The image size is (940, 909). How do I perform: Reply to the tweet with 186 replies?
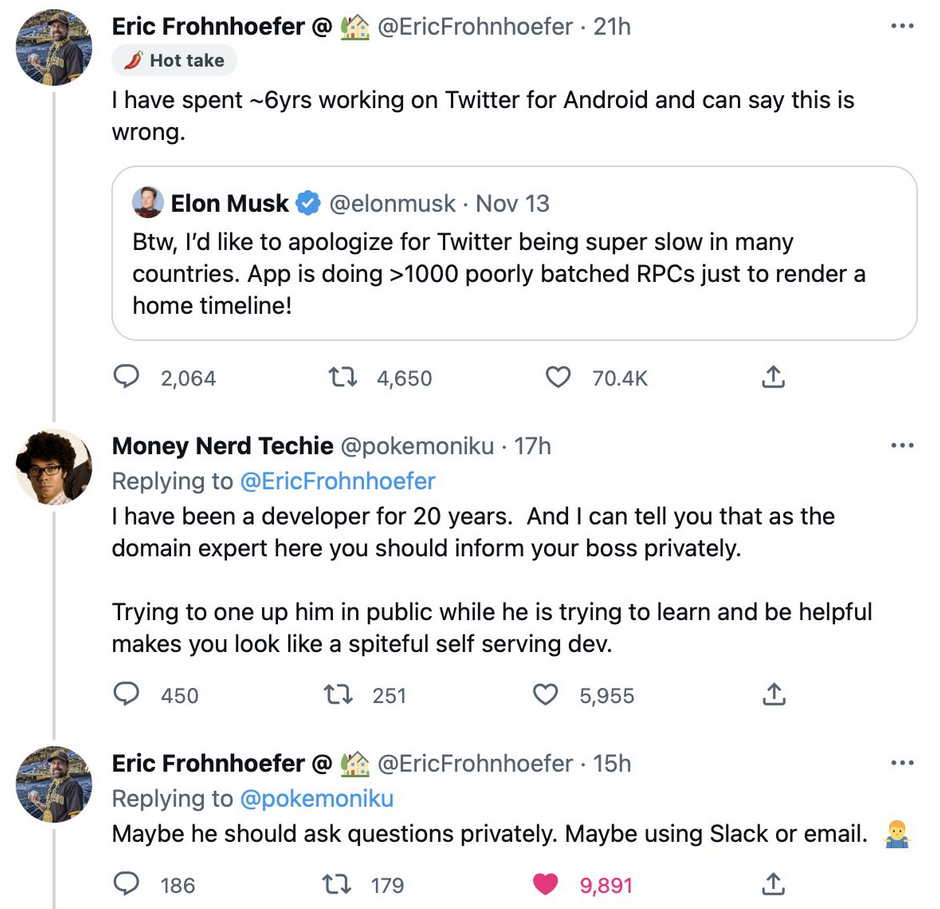pos(126,884)
